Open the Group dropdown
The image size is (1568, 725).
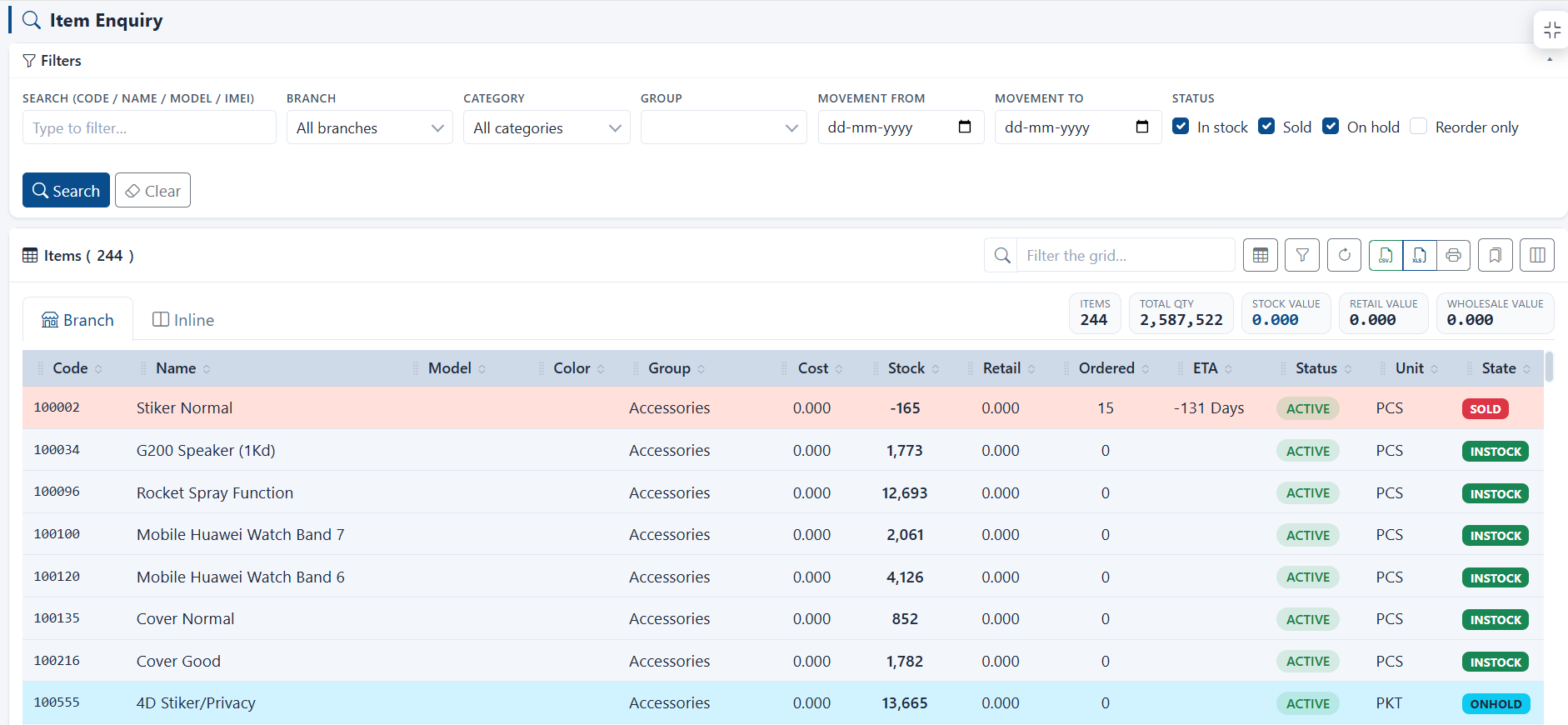point(724,127)
